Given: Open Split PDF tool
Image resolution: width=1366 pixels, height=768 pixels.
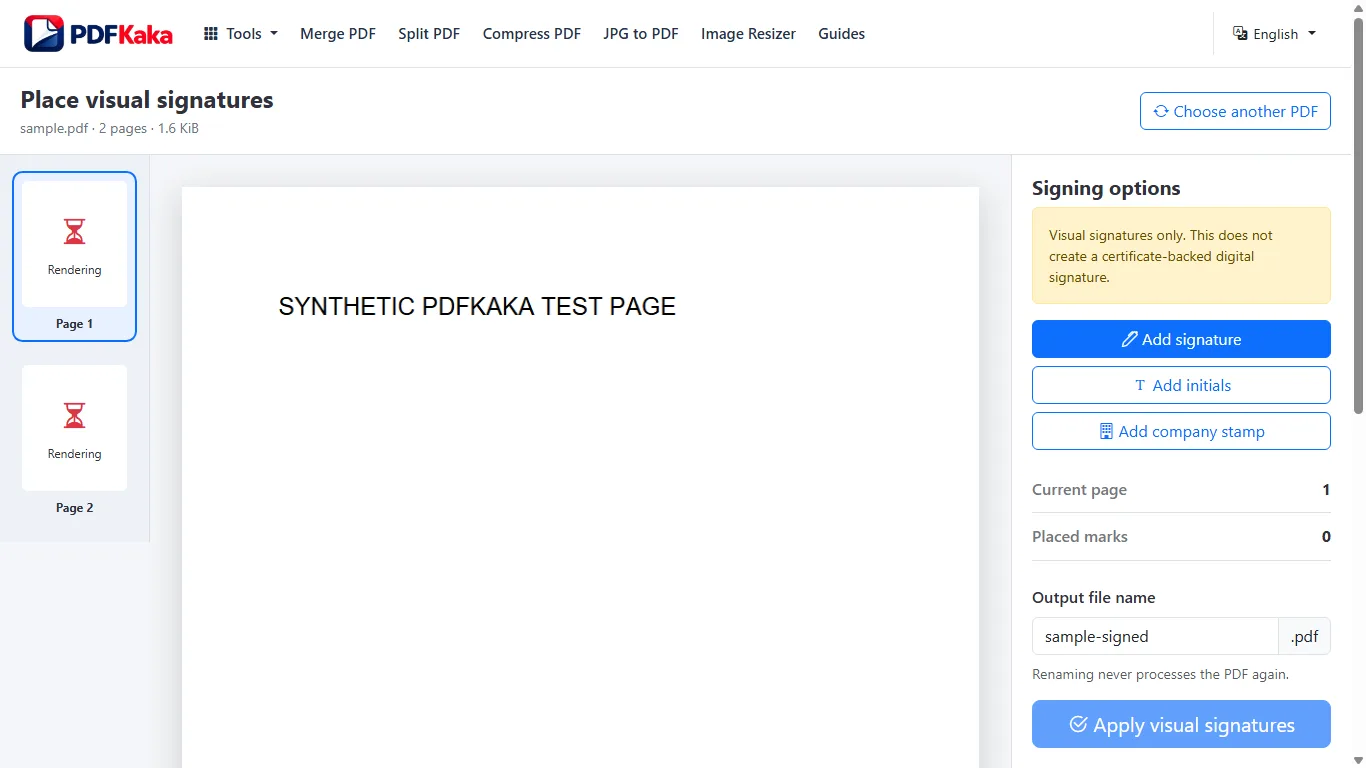Looking at the screenshot, I should 429,34.
